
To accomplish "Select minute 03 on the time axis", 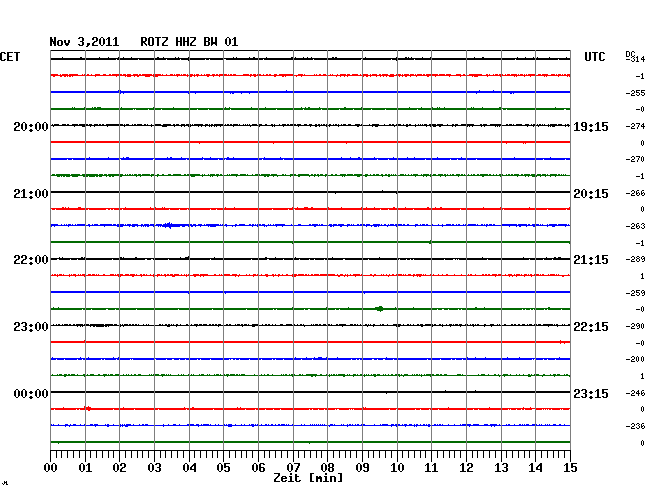I will (154, 468).
